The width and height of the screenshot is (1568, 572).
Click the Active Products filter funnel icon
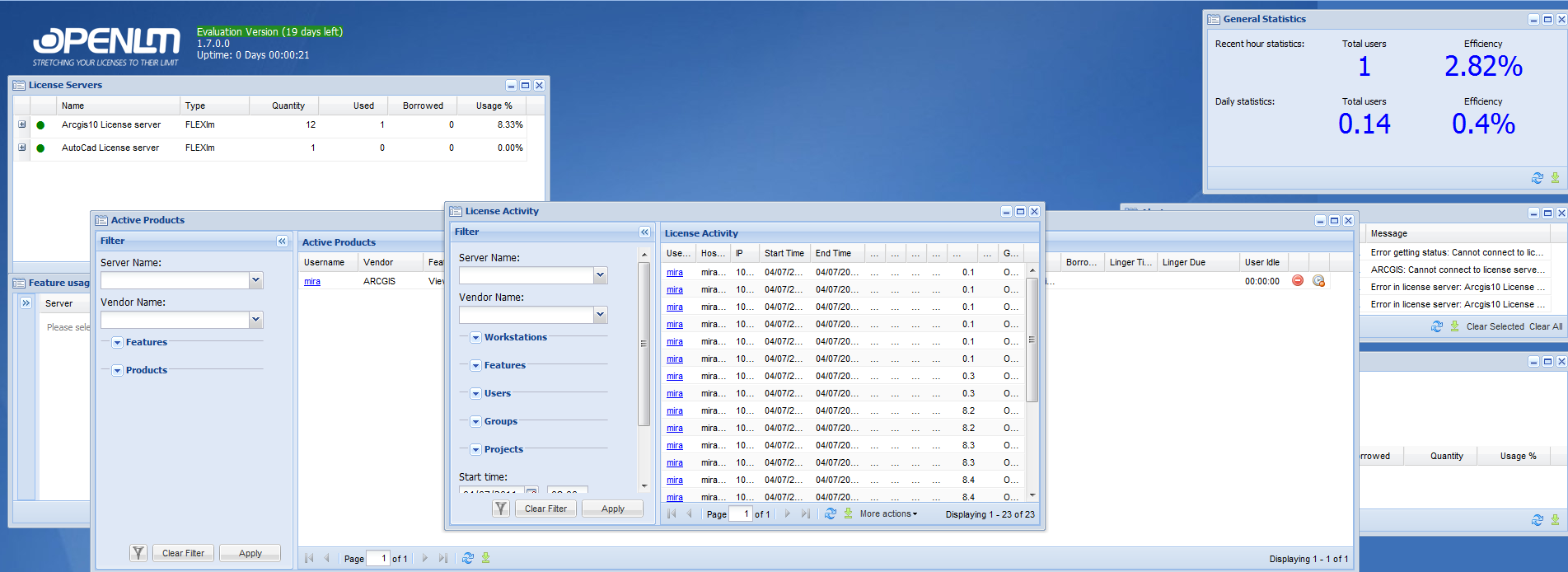click(138, 553)
